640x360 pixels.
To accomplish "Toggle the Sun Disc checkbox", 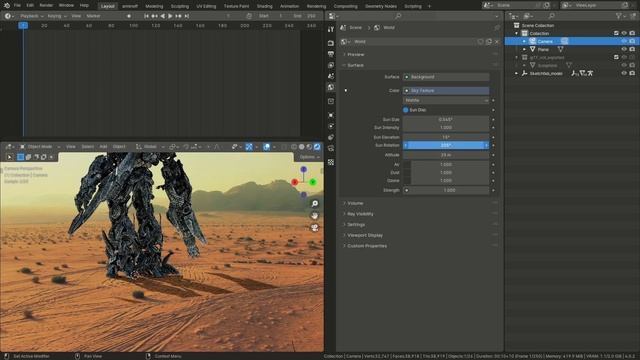I will 406,110.
